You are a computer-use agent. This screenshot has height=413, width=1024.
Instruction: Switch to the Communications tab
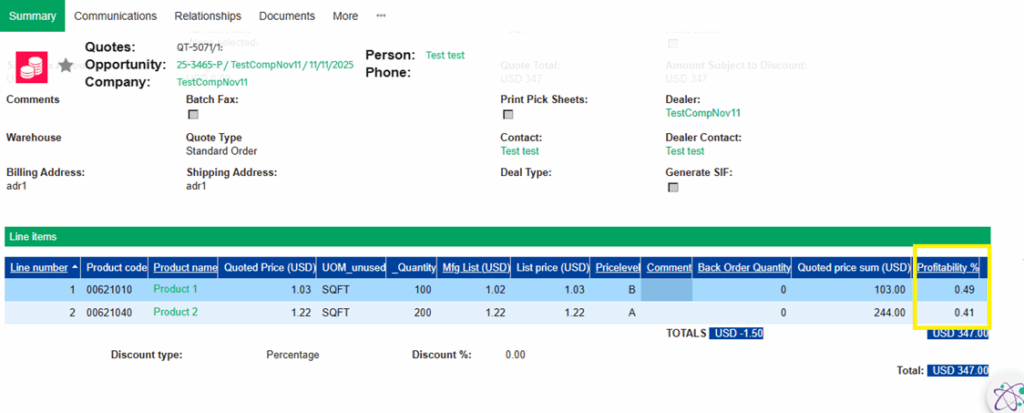[115, 16]
